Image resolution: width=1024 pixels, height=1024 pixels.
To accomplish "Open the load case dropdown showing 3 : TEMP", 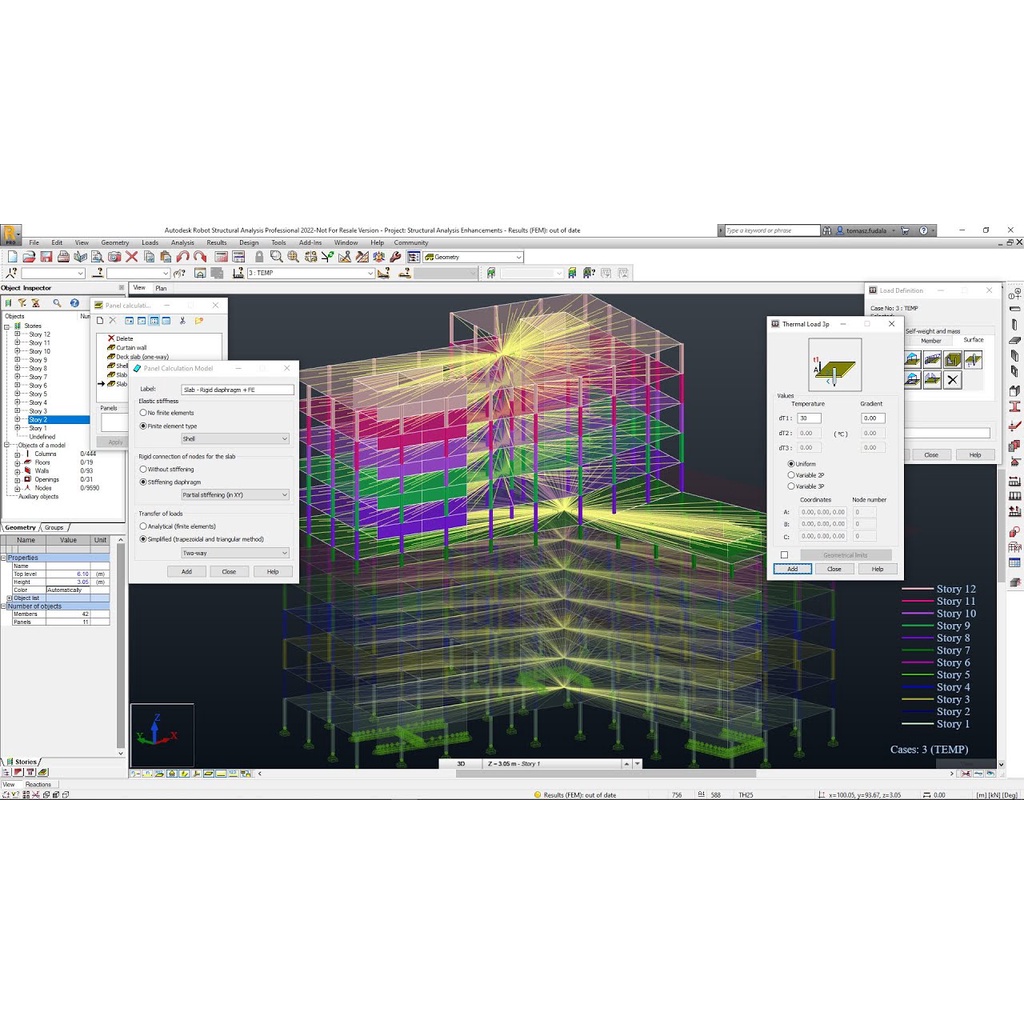I will pos(310,273).
